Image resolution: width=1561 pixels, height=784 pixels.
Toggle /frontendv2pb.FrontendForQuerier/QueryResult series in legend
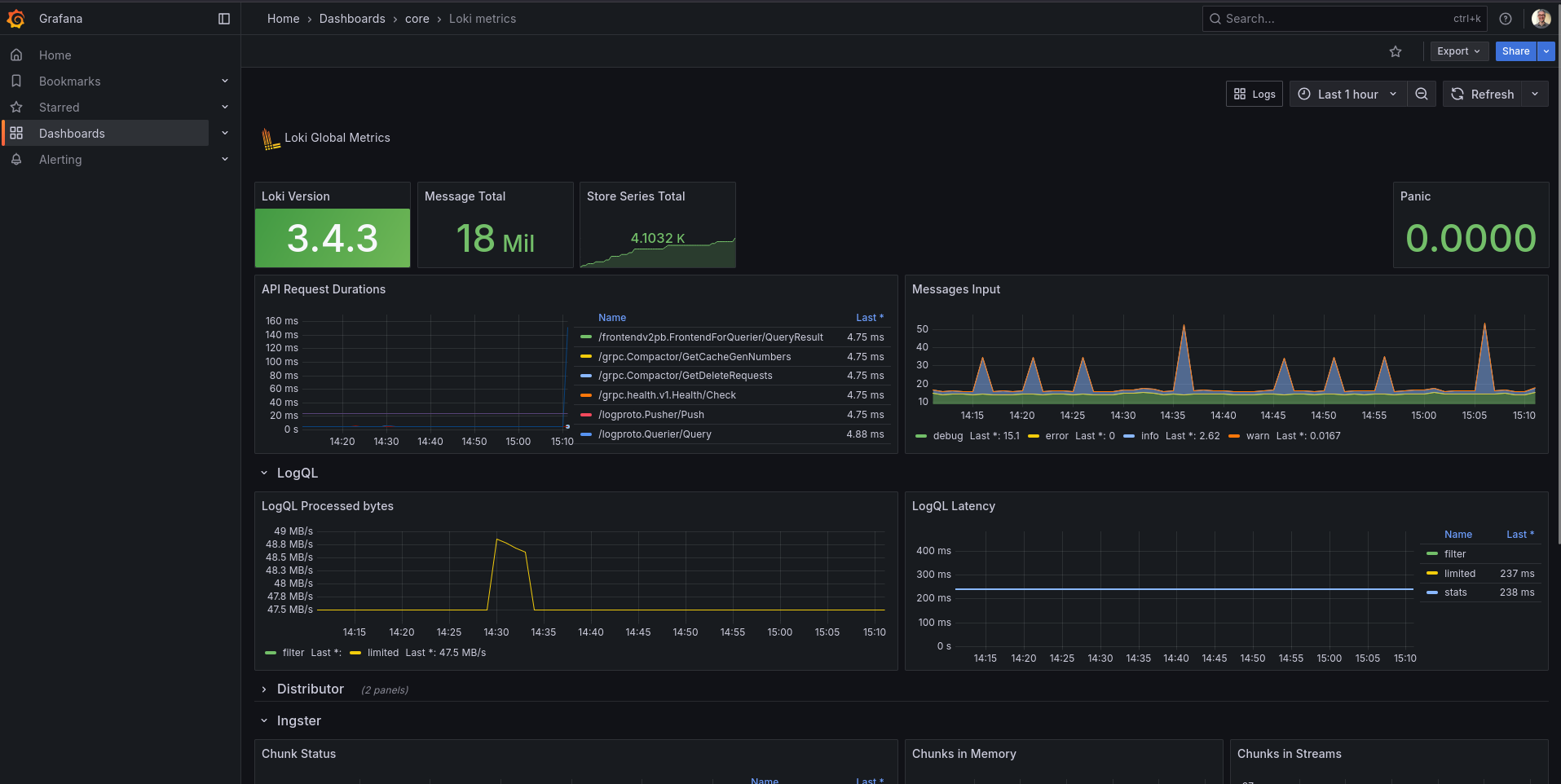coord(711,337)
